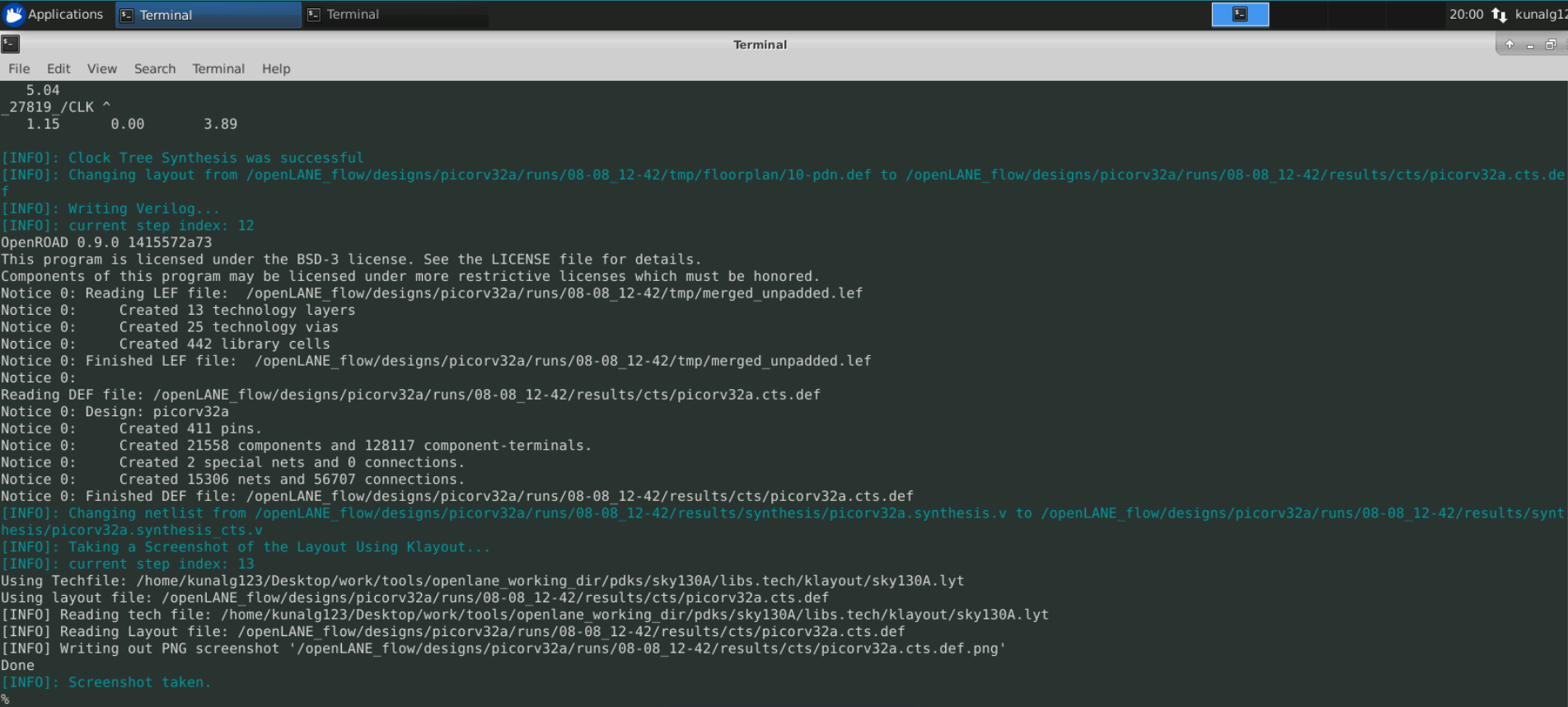Click the '0.00' value in the timing row

click(x=128, y=124)
